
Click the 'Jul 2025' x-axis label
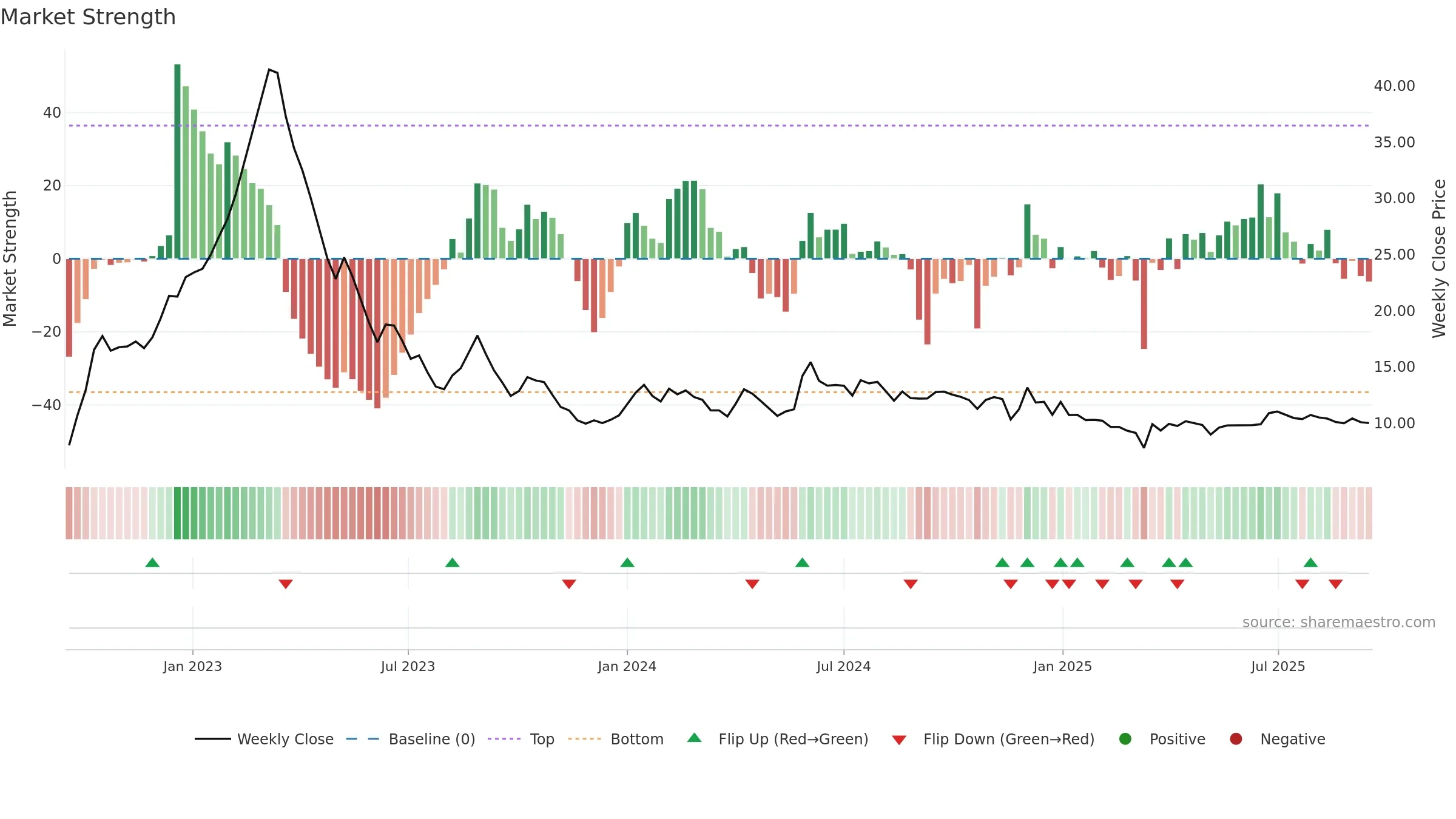[1278, 666]
